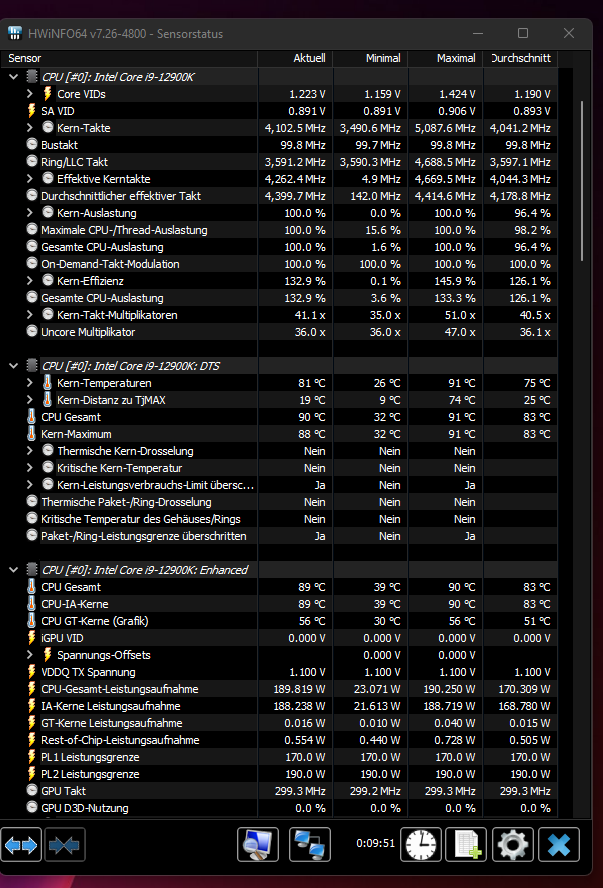This screenshot has width=603, height=888.
Task: Select the GPU D3D-Nutzung row
Action: click(280, 808)
